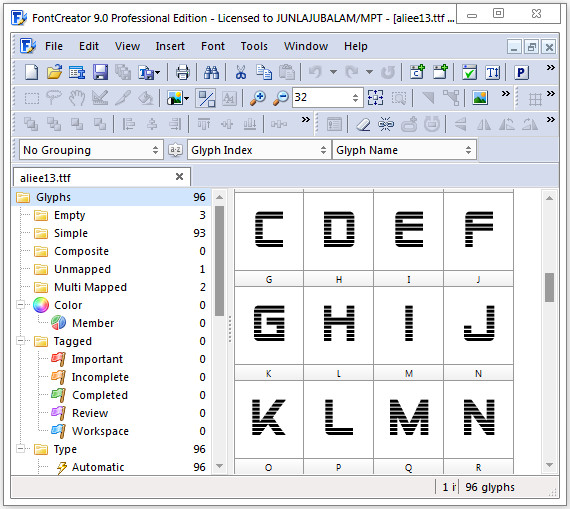The width and height of the screenshot is (570, 509).
Task: Click the background image landscape icon
Action: click(480, 98)
